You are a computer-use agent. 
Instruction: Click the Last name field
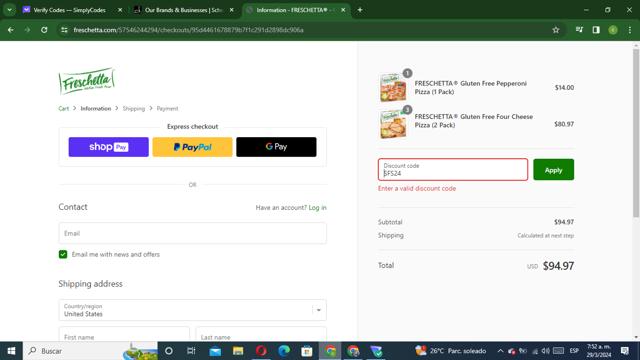click(261, 335)
